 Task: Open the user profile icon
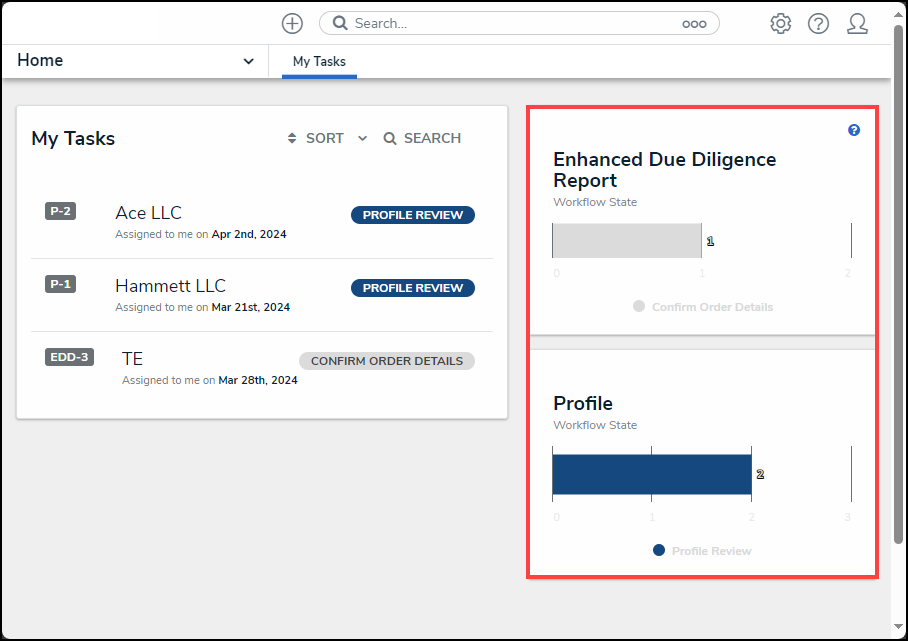tap(857, 24)
